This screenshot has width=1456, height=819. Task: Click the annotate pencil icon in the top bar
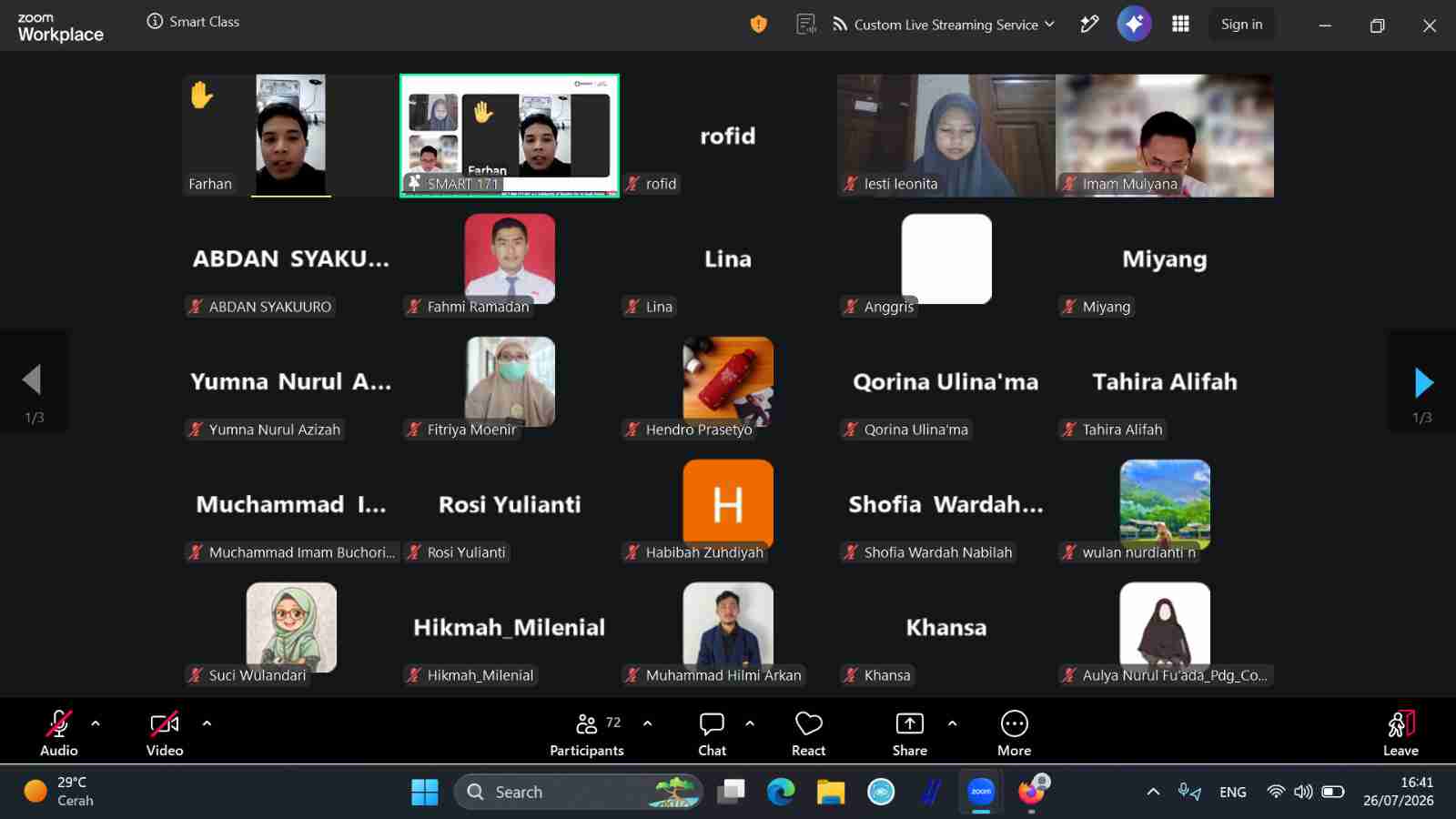[1089, 25]
